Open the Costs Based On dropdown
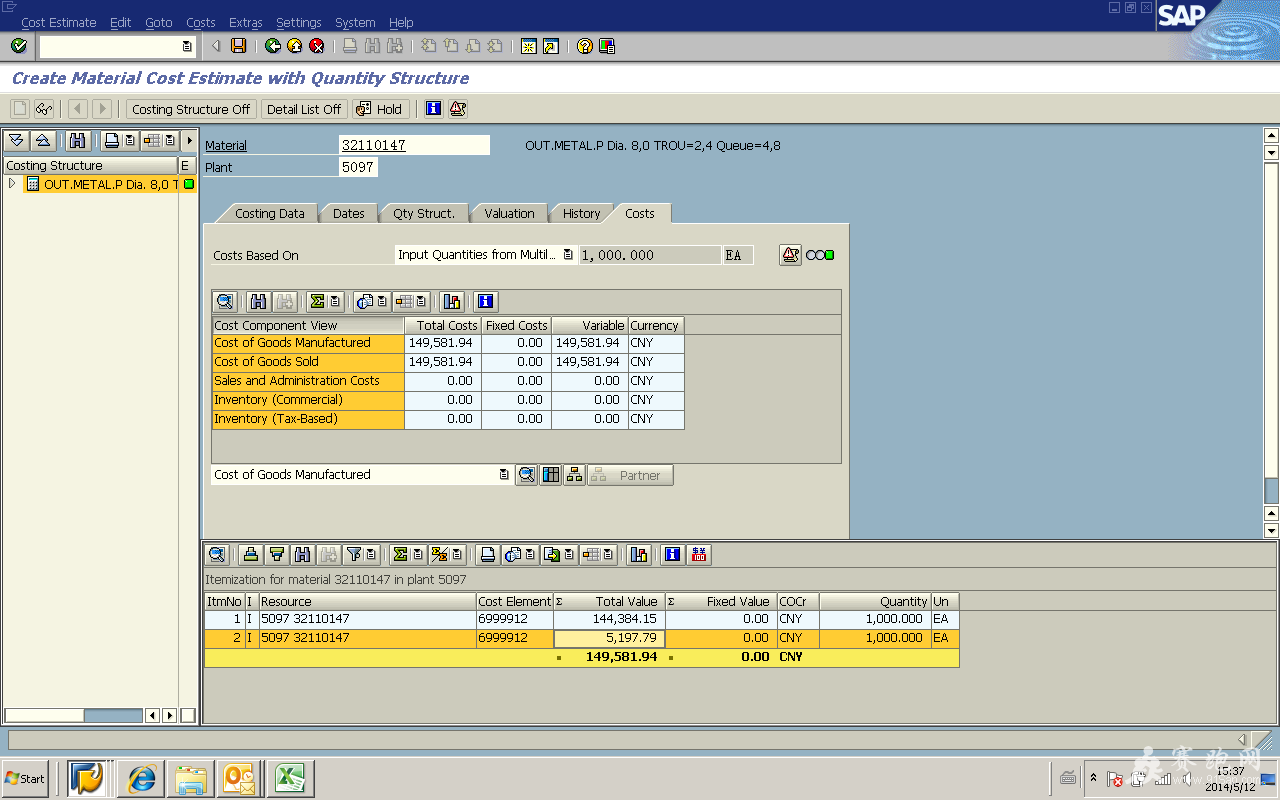 [x=568, y=255]
